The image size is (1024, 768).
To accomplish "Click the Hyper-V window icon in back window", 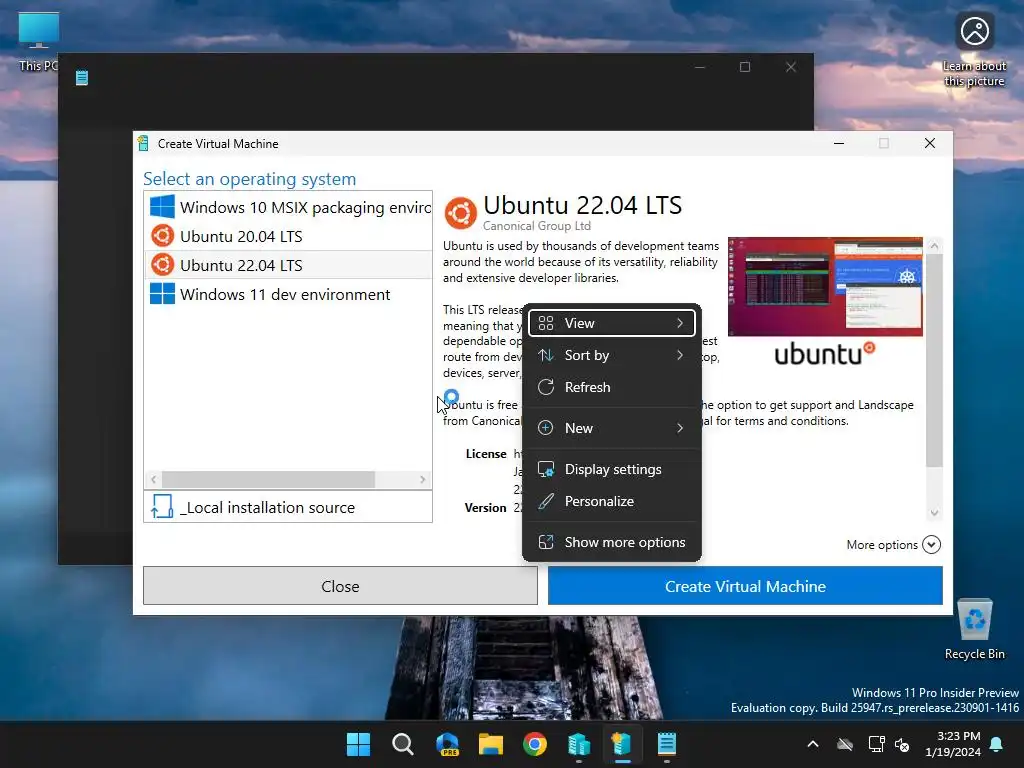I will [82, 78].
